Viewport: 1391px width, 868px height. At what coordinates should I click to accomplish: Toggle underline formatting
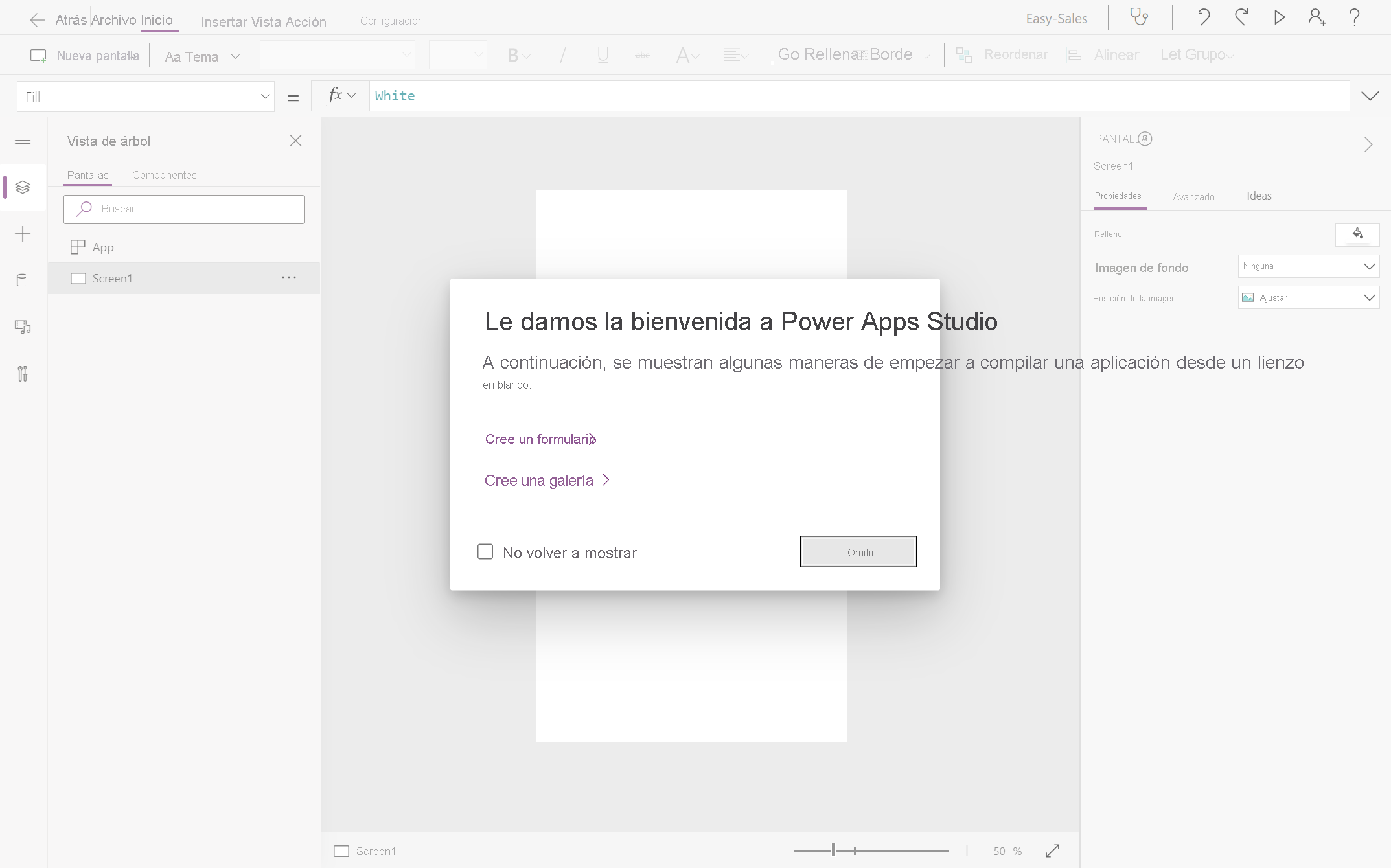tap(603, 55)
